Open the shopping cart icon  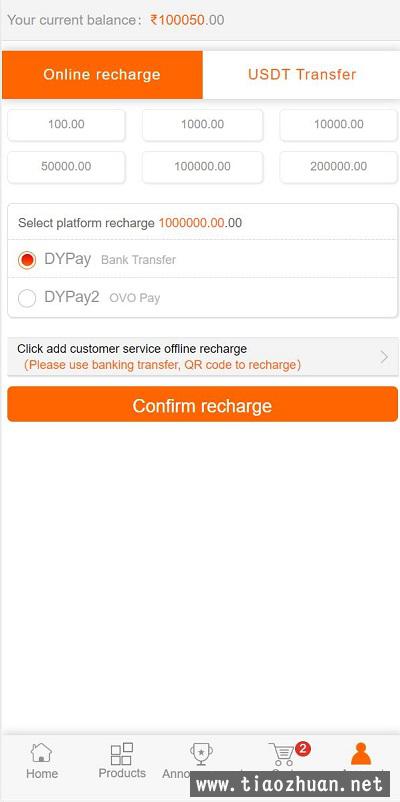282,754
